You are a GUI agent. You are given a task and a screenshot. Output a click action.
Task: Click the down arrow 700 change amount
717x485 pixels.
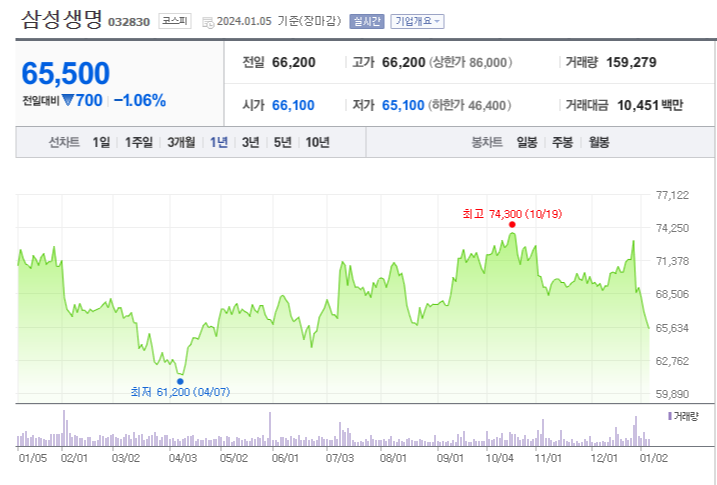pos(82,100)
